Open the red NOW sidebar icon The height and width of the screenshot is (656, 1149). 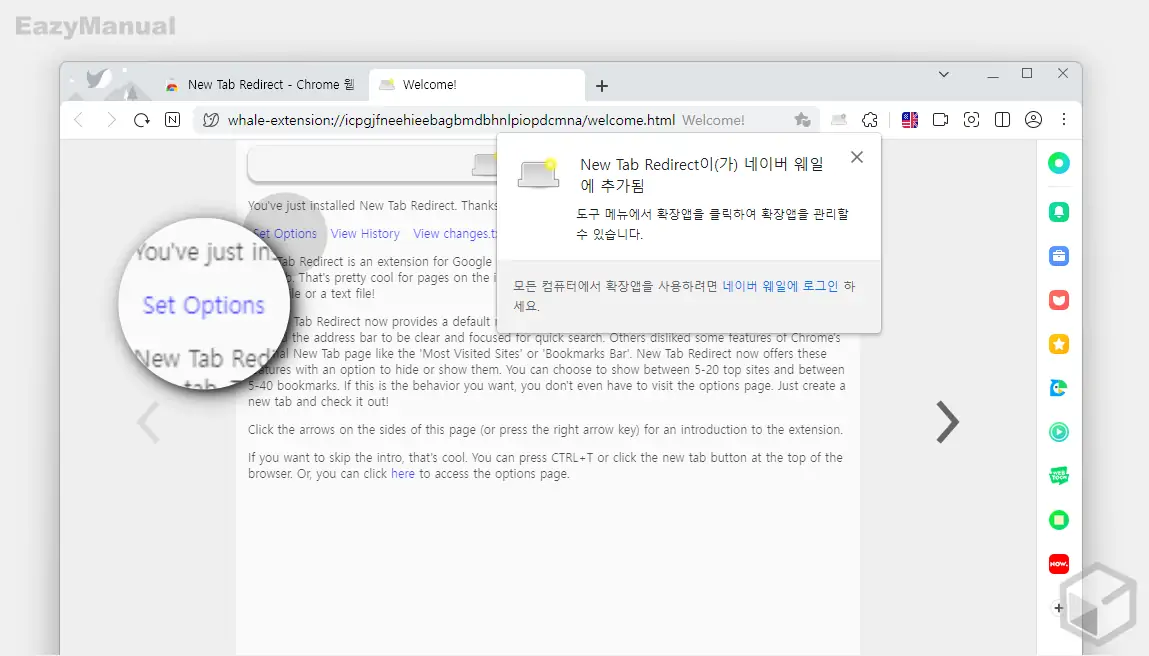click(x=1059, y=564)
